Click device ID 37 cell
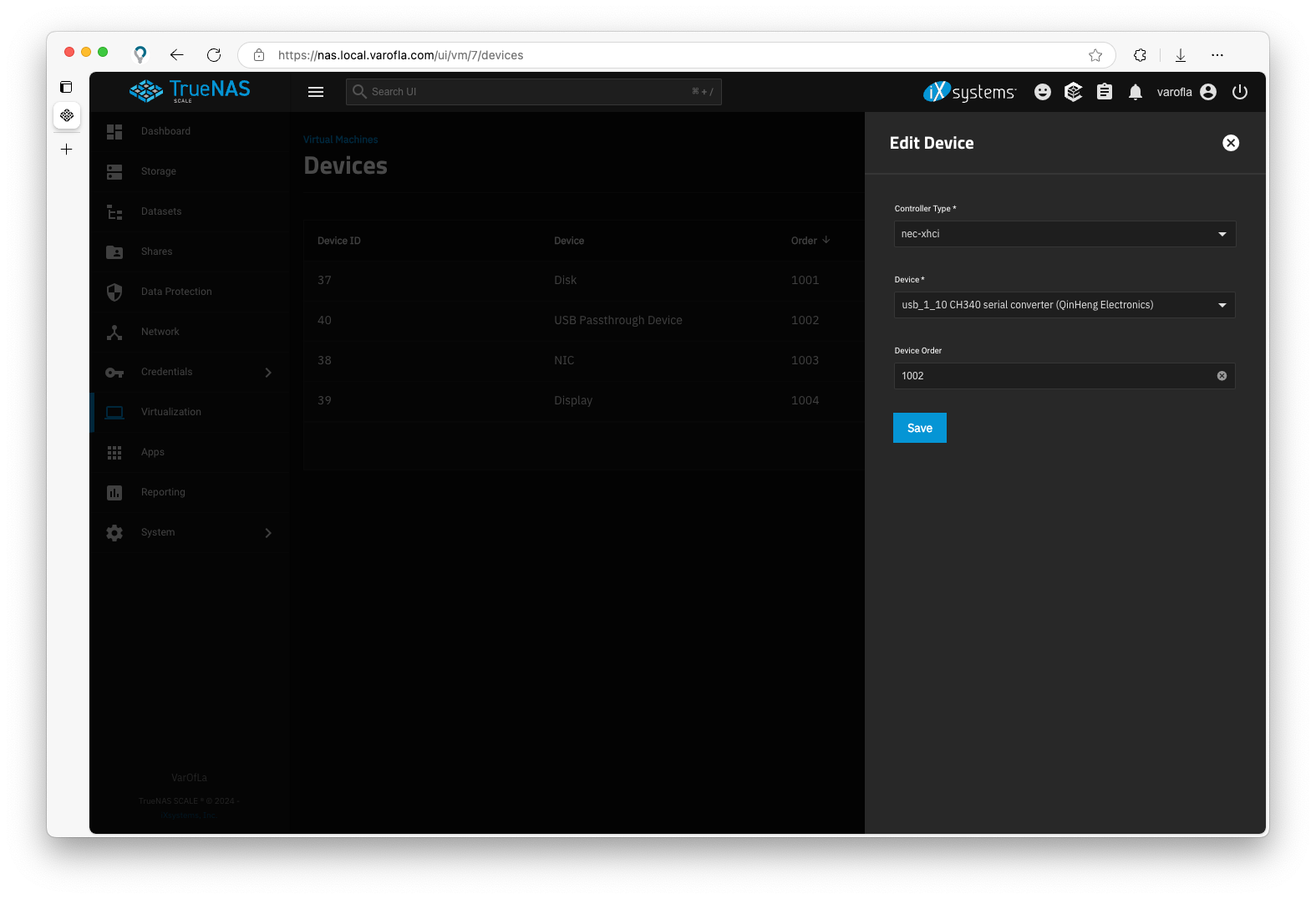This screenshot has width=1316, height=899. coord(324,280)
